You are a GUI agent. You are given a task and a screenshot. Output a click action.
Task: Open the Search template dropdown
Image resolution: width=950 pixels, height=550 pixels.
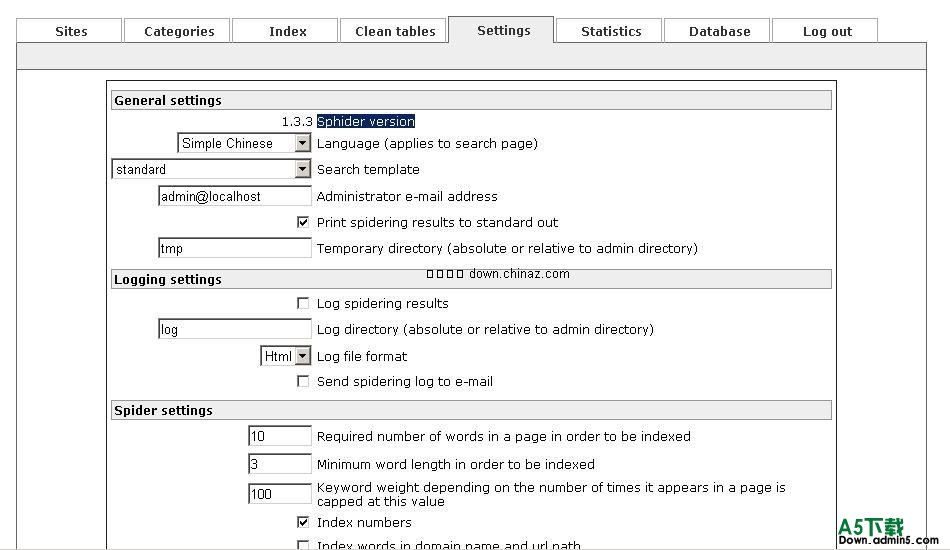[x=303, y=170]
